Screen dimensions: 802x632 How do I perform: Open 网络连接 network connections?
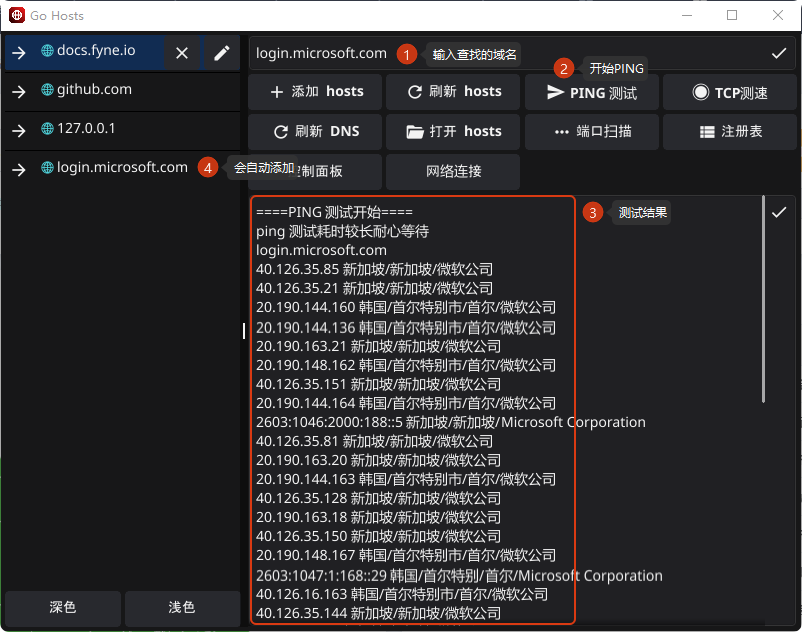pos(453,171)
